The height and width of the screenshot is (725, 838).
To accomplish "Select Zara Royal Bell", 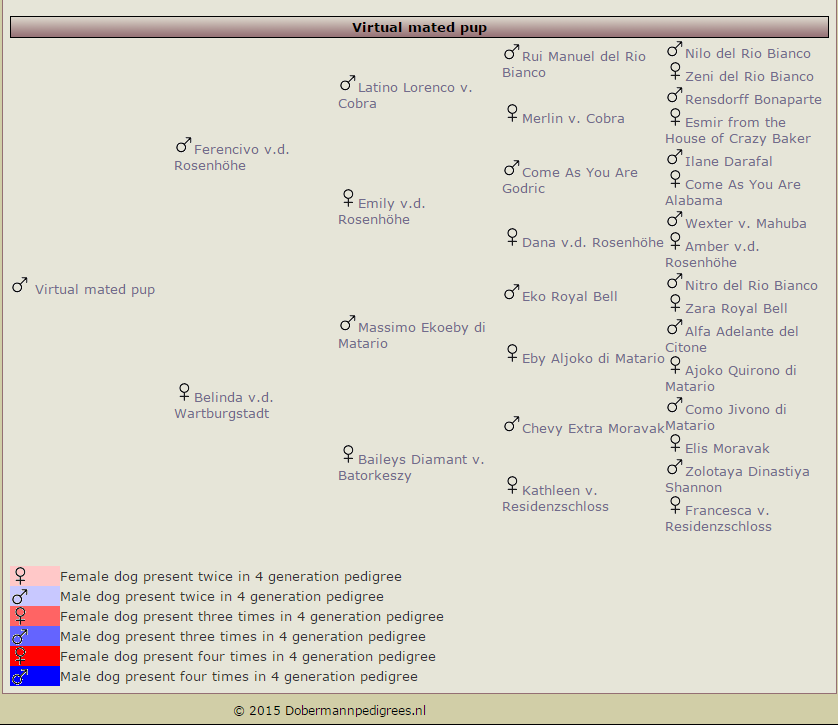I will [736, 308].
